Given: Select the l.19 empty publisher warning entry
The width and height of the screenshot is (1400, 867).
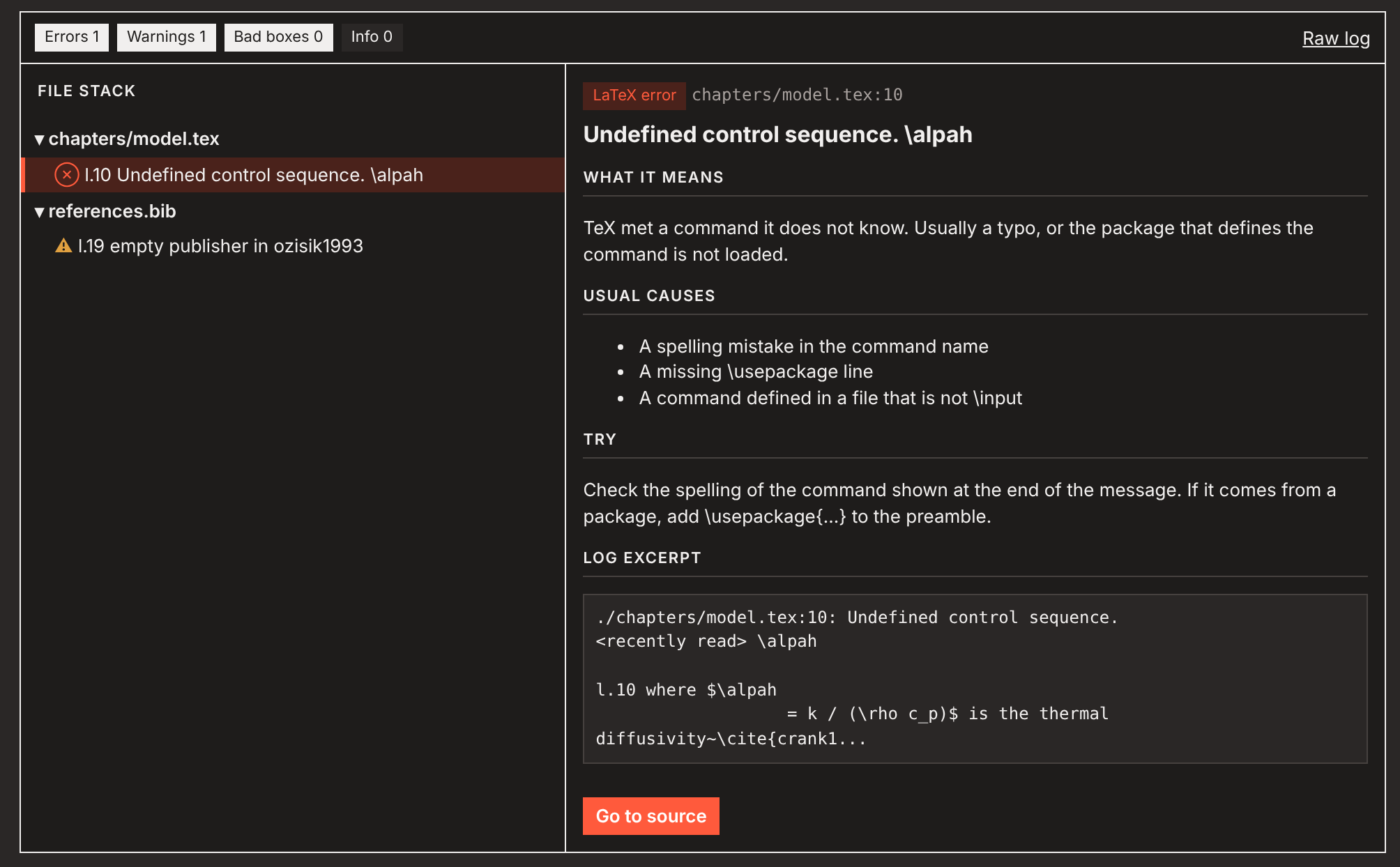Looking at the screenshot, I should coord(293,246).
